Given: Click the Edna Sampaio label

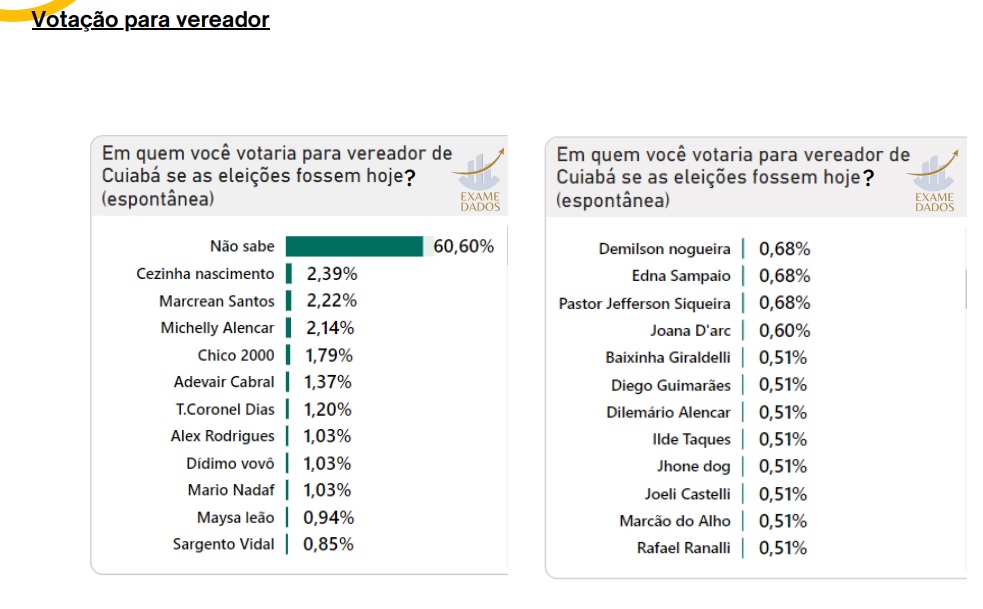Looking at the screenshot, I should (x=681, y=276).
